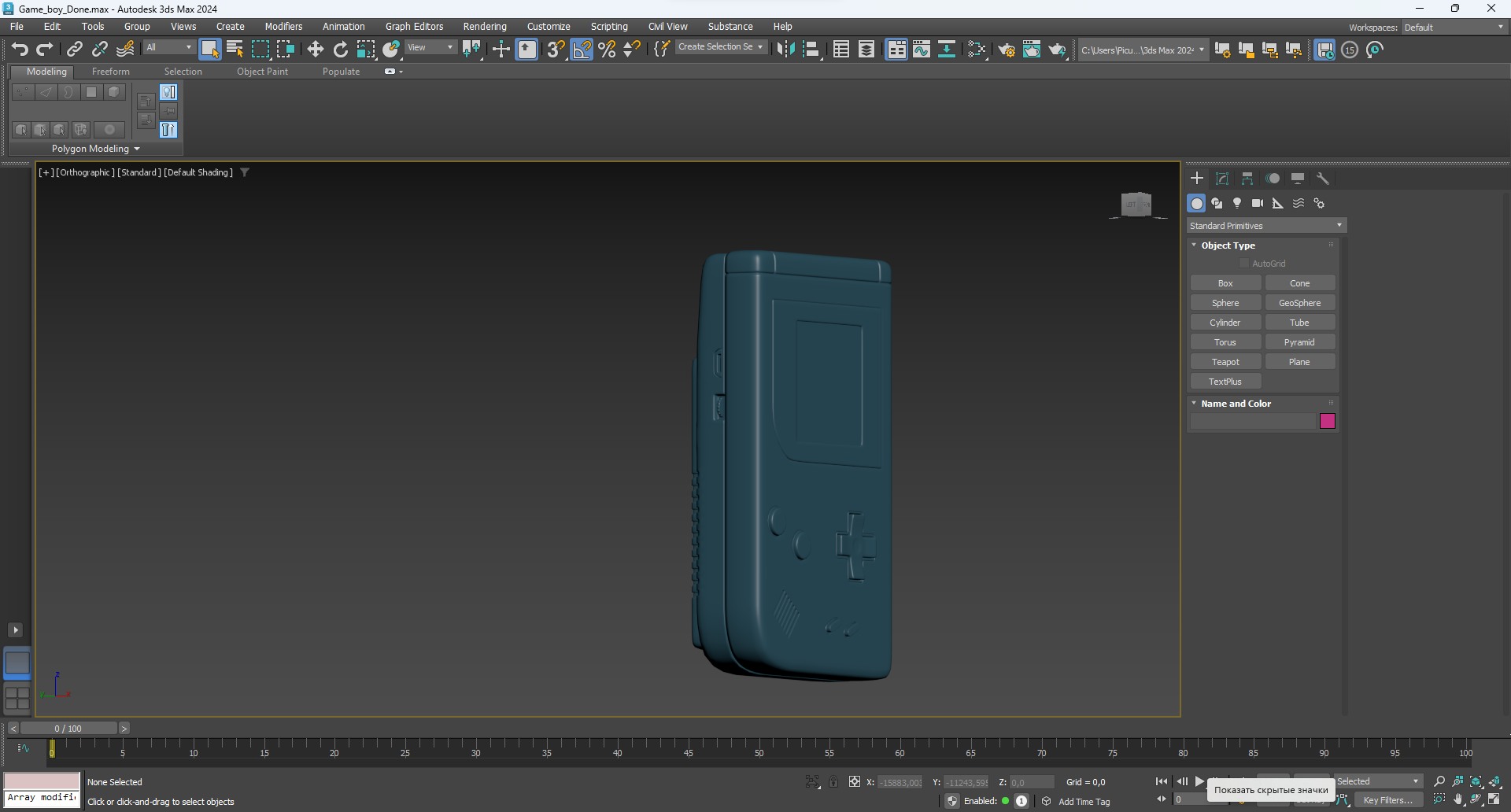Screen dimensions: 1511x812
Task: Click the Redo arrow icon
Action: [45, 50]
